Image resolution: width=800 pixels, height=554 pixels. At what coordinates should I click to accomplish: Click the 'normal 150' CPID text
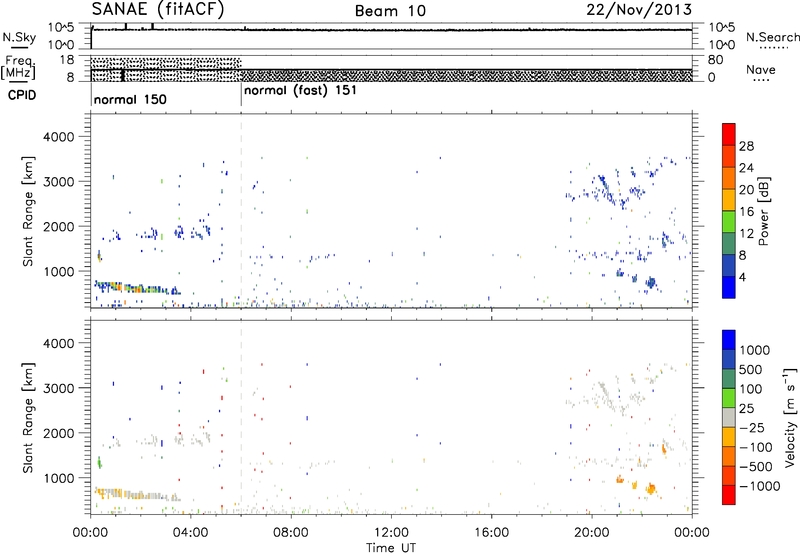130,99
